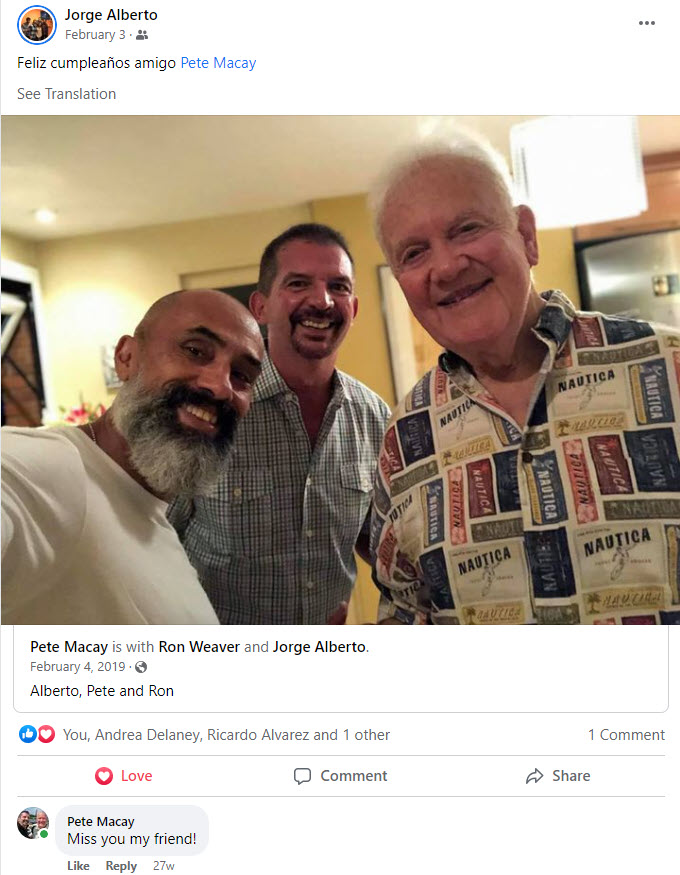This screenshot has height=875, width=680.
Task: Open Ron Weaver's profile link
Action: 199,647
